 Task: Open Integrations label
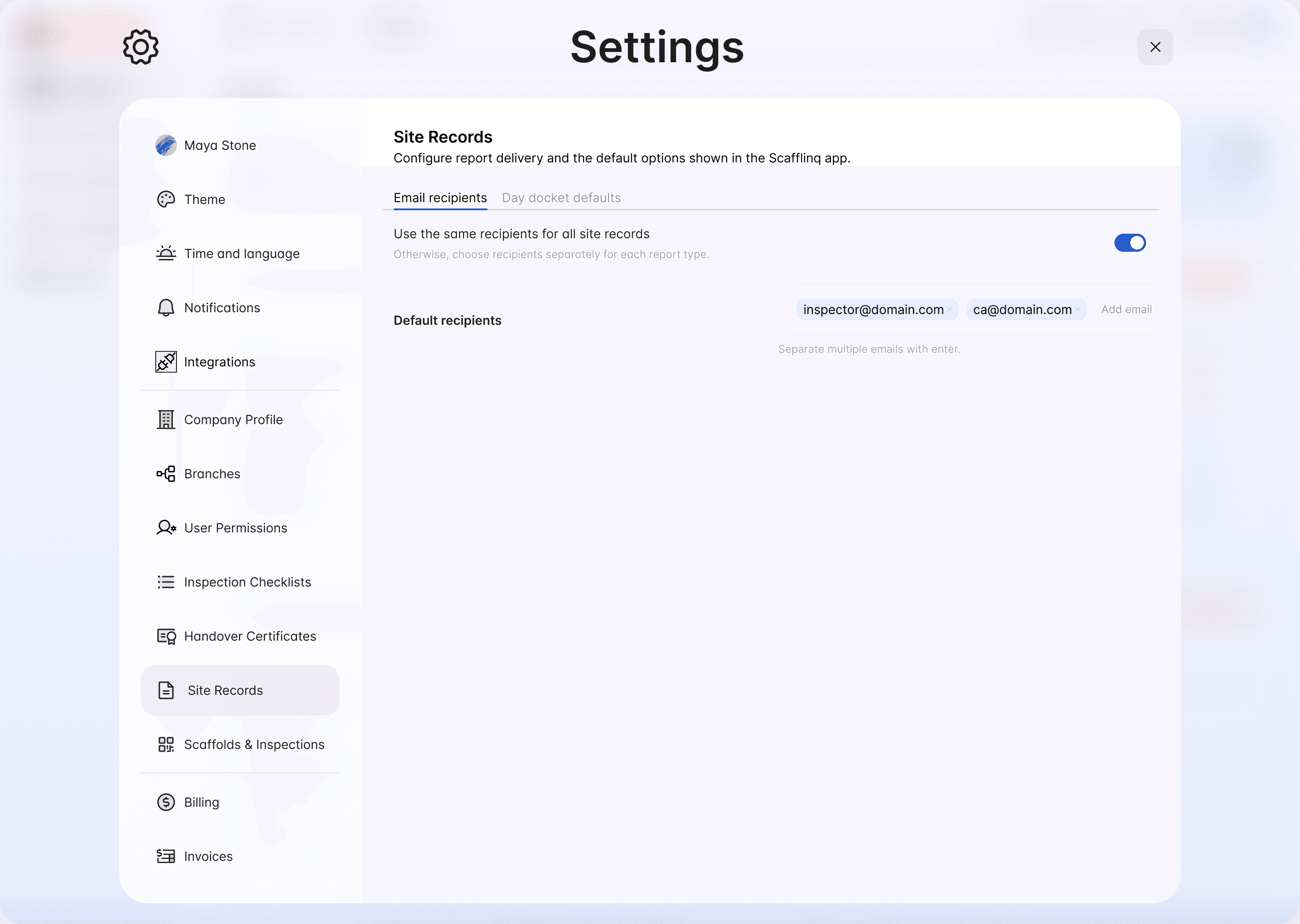point(219,362)
